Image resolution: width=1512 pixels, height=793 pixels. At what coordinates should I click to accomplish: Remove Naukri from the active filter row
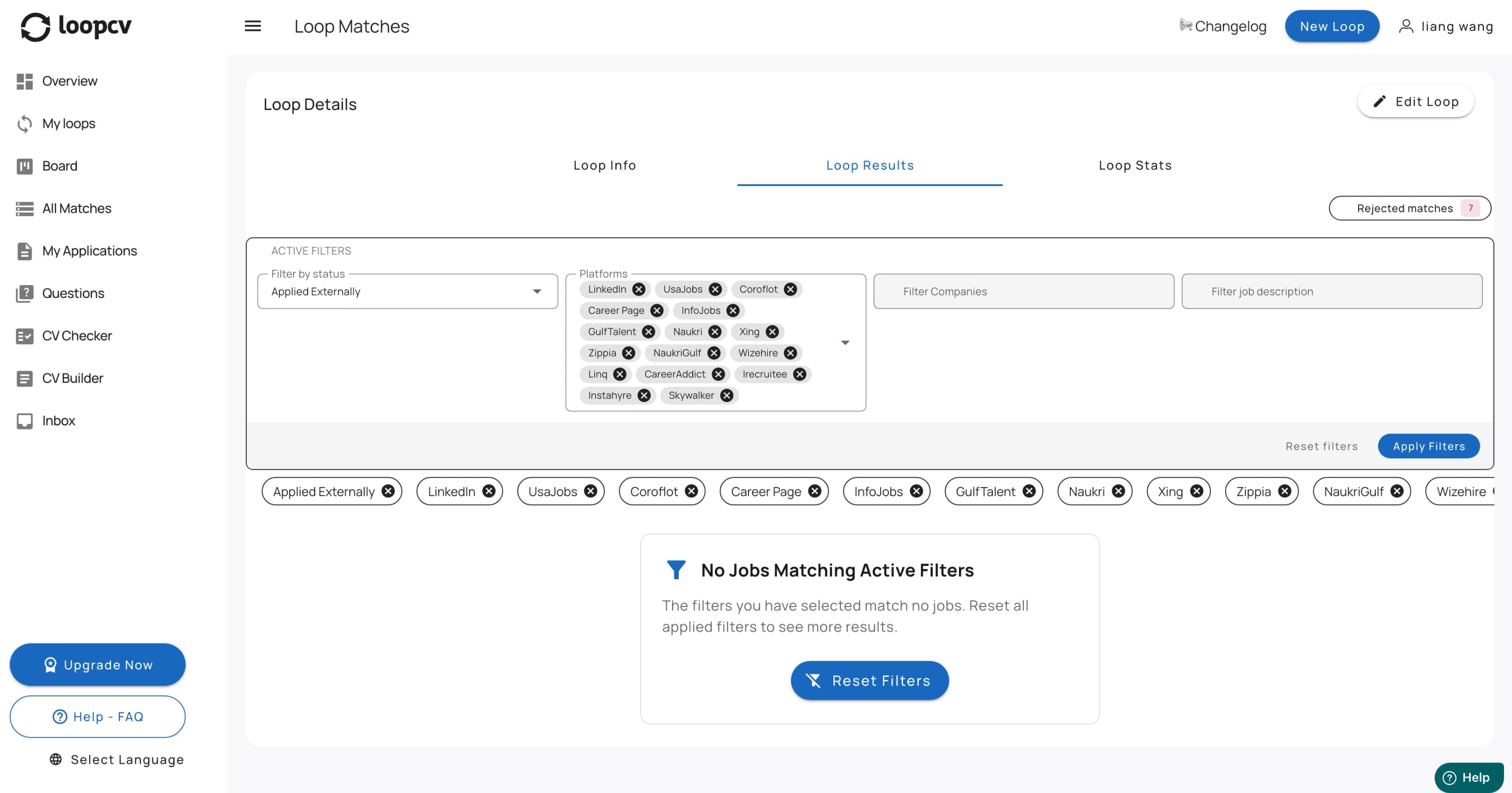click(x=1118, y=491)
